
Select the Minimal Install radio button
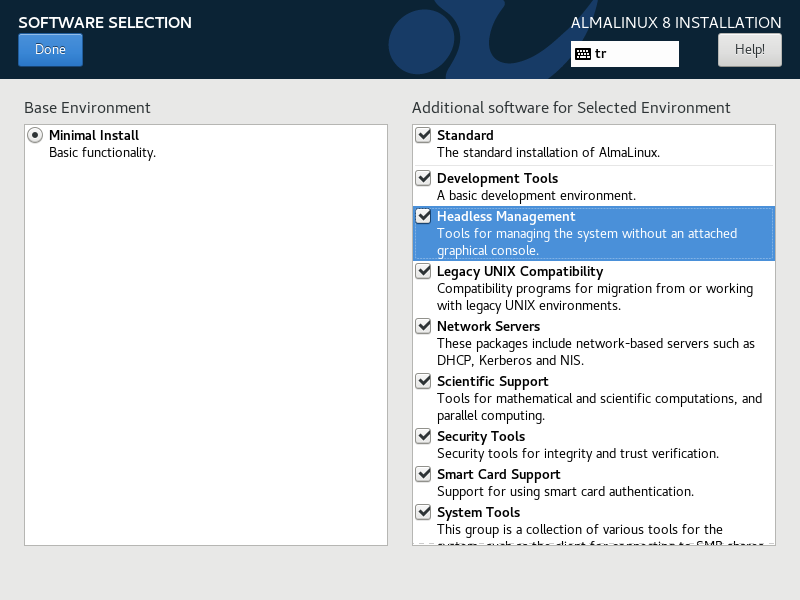[x=35, y=135]
